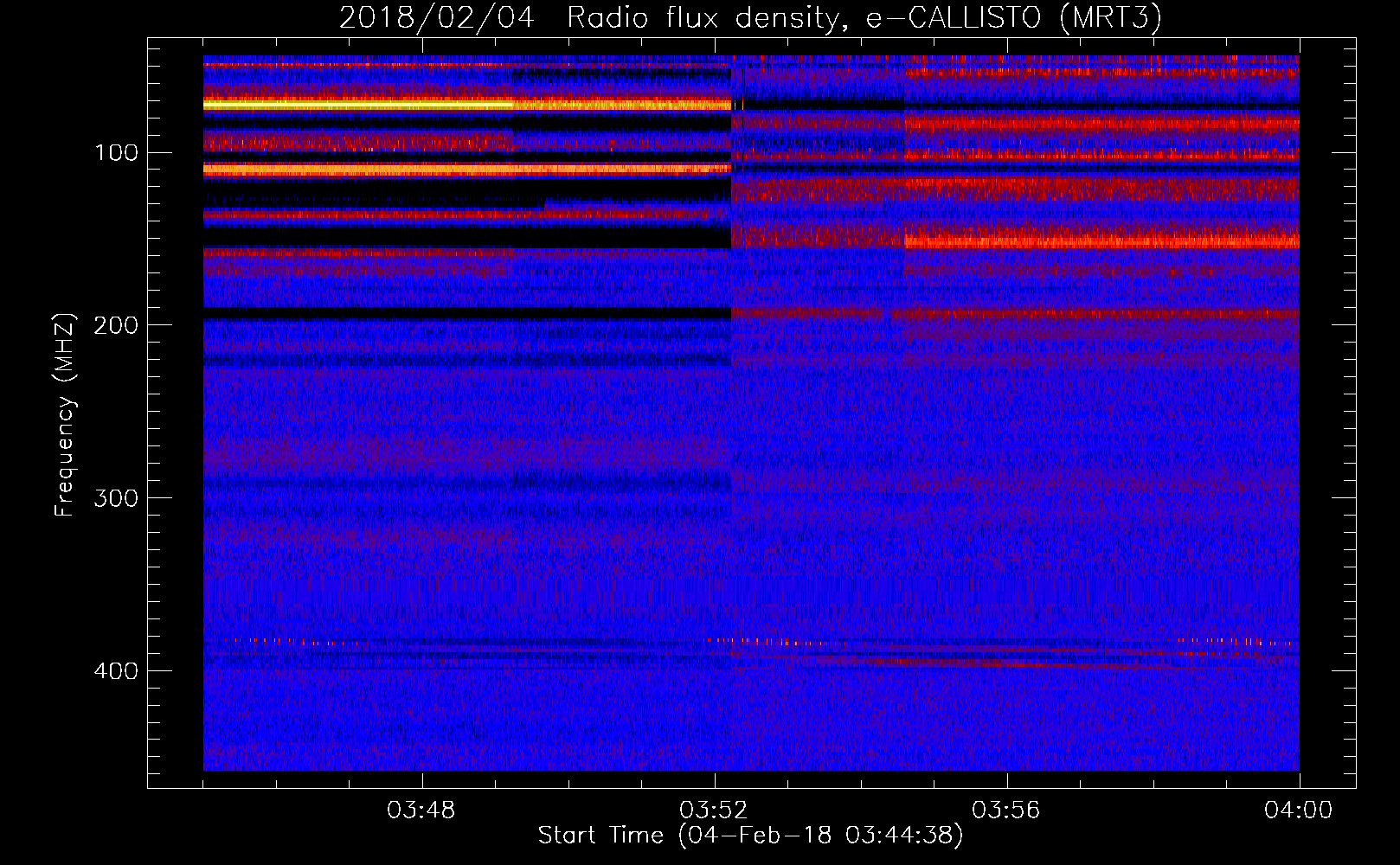Click the 03:48 time tick label
The width and height of the screenshot is (1400, 865).
pos(421,811)
